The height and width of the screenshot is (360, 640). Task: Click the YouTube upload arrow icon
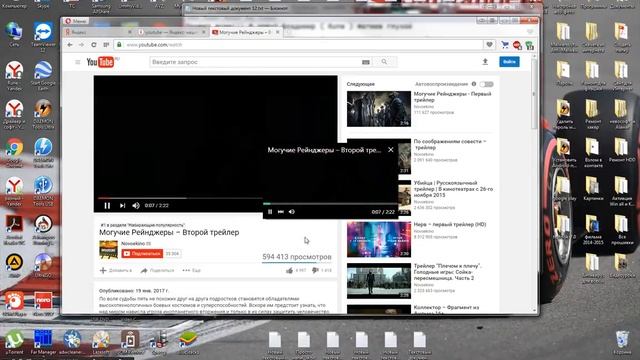coord(485,62)
